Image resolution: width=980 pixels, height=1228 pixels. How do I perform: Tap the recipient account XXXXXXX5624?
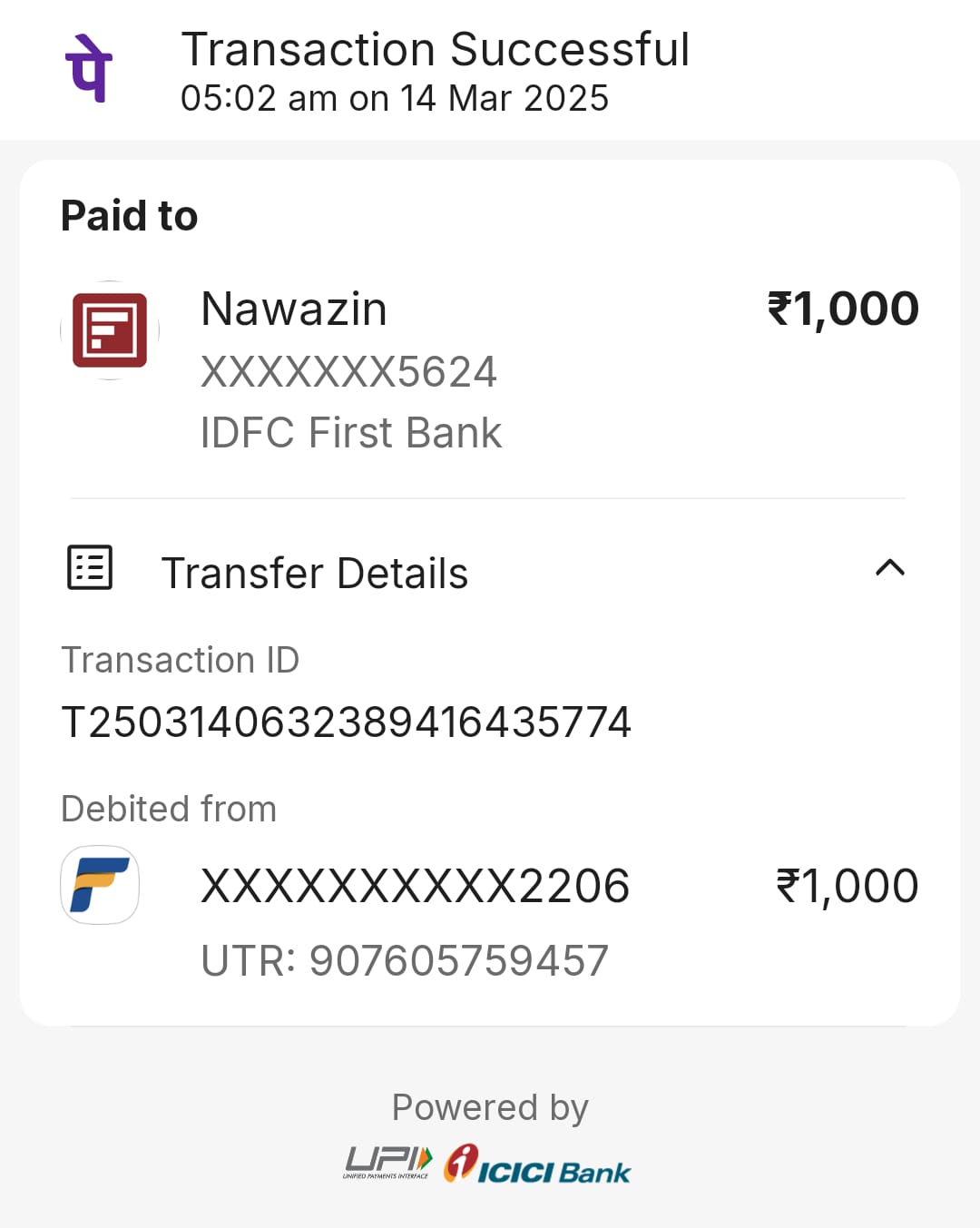tap(348, 372)
